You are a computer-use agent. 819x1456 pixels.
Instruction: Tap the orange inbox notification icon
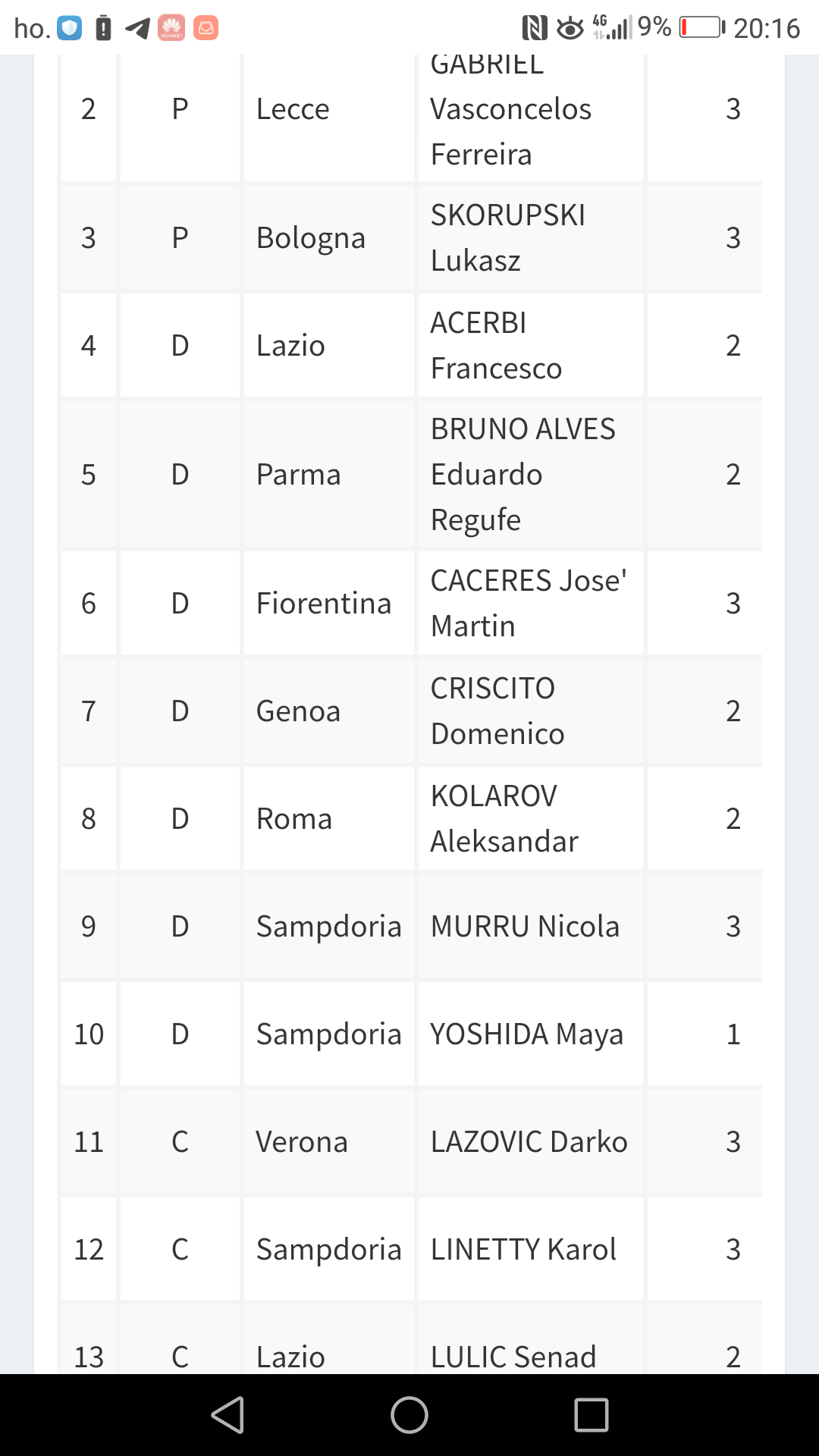tap(206, 28)
